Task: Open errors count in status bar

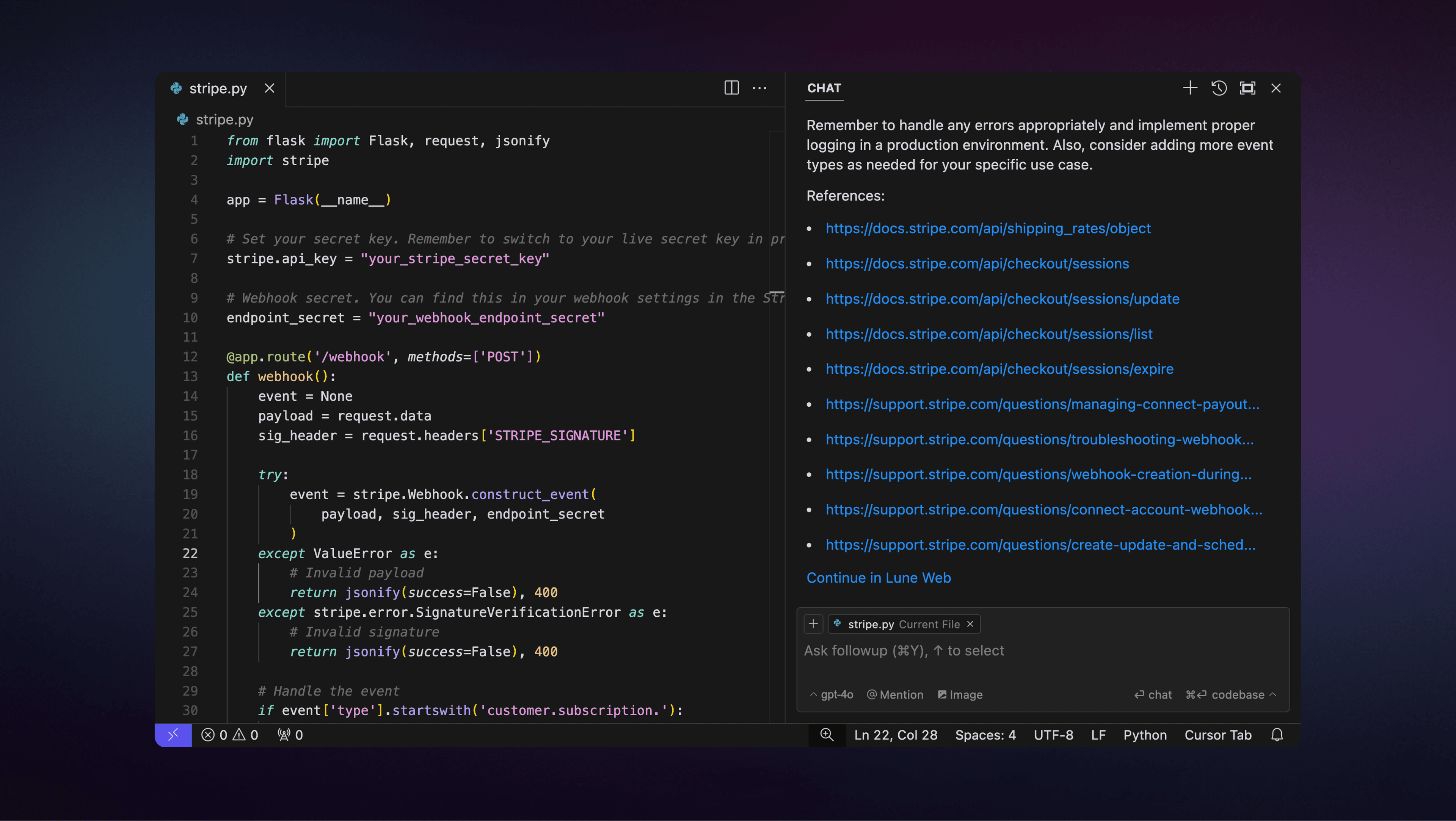Action: [x=214, y=735]
